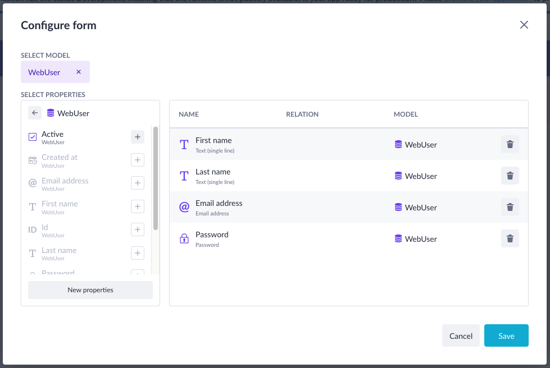
Task: Delete the Email address row
Action: [x=510, y=207]
